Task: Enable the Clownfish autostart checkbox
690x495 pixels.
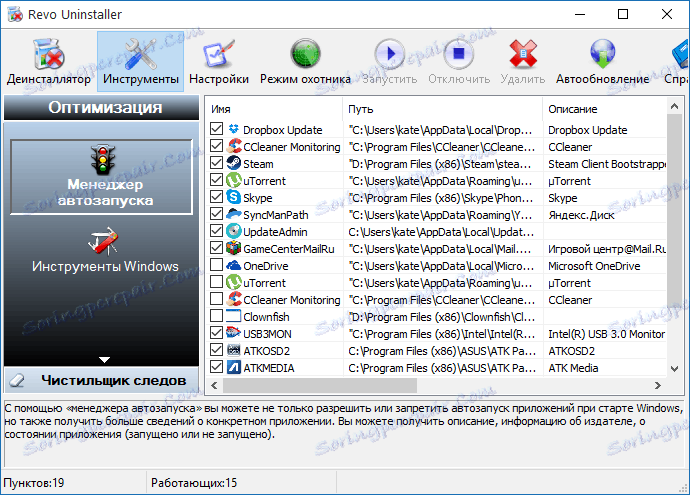Action: click(216, 316)
